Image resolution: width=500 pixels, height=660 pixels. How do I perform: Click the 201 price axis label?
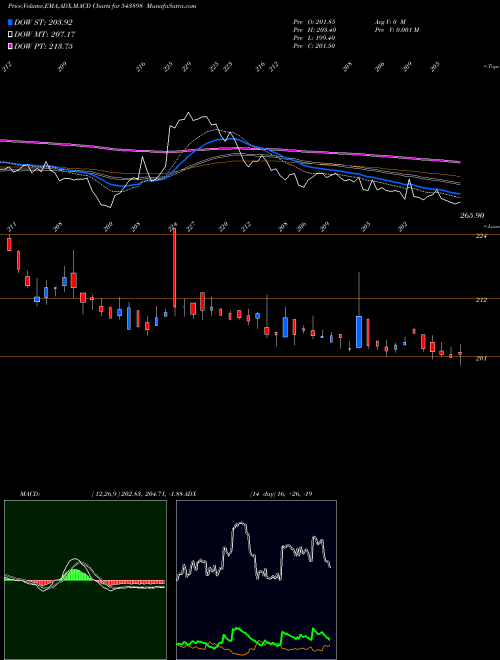click(x=481, y=358)
